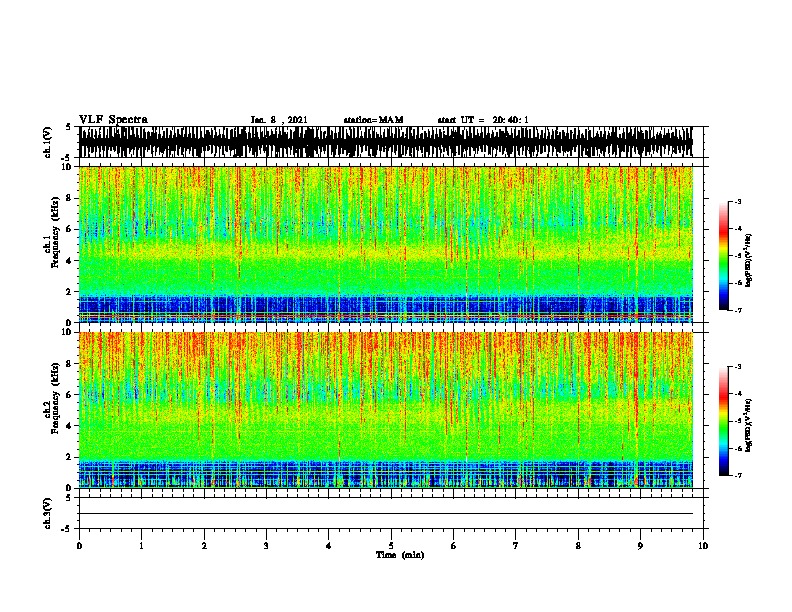Image resolution: width=792 pixels, height=612 pixels.
Task: Click the "ch.3(V)" axis label
Action: pos(48,513)
